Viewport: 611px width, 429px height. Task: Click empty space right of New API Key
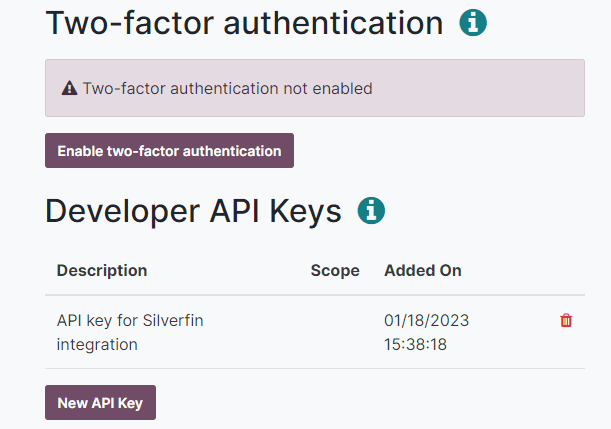click(380, 403)
